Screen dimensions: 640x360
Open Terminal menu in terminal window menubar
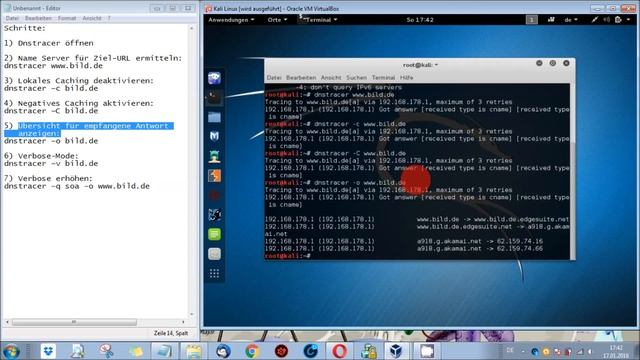pyautogui.click(x=383, y=78)
